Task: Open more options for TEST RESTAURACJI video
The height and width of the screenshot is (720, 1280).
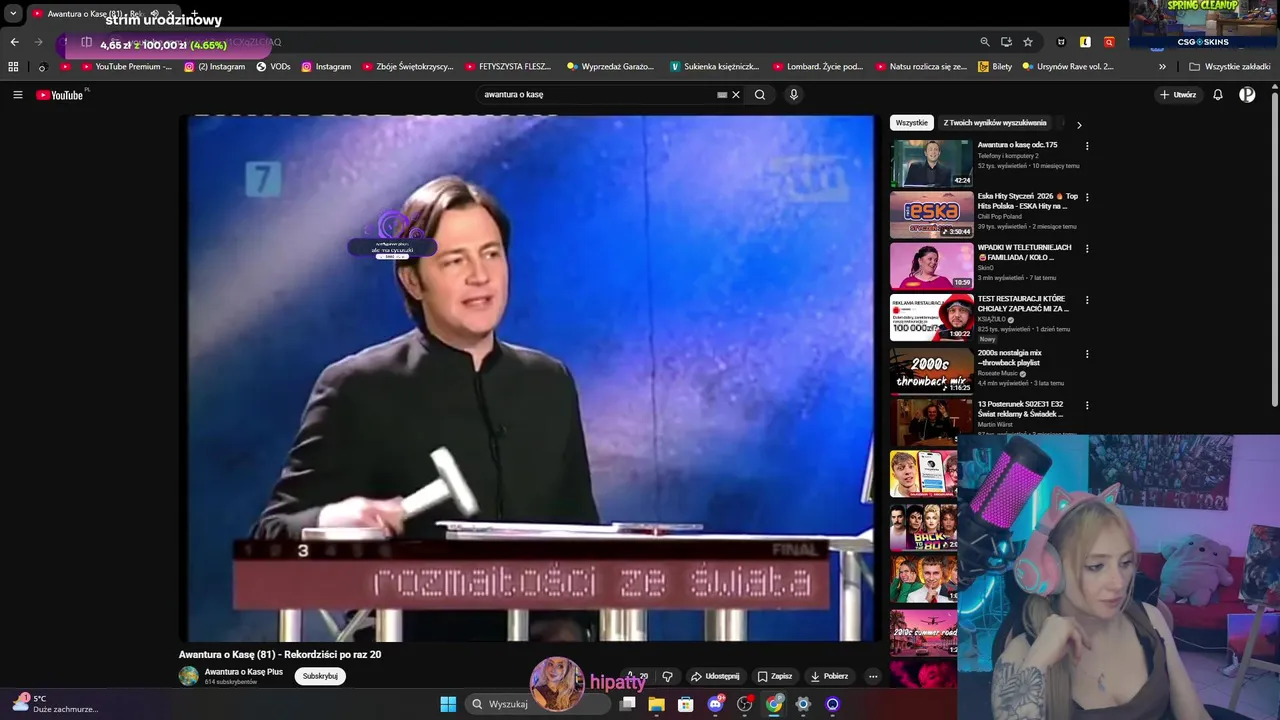Action: pos(1087,300)
